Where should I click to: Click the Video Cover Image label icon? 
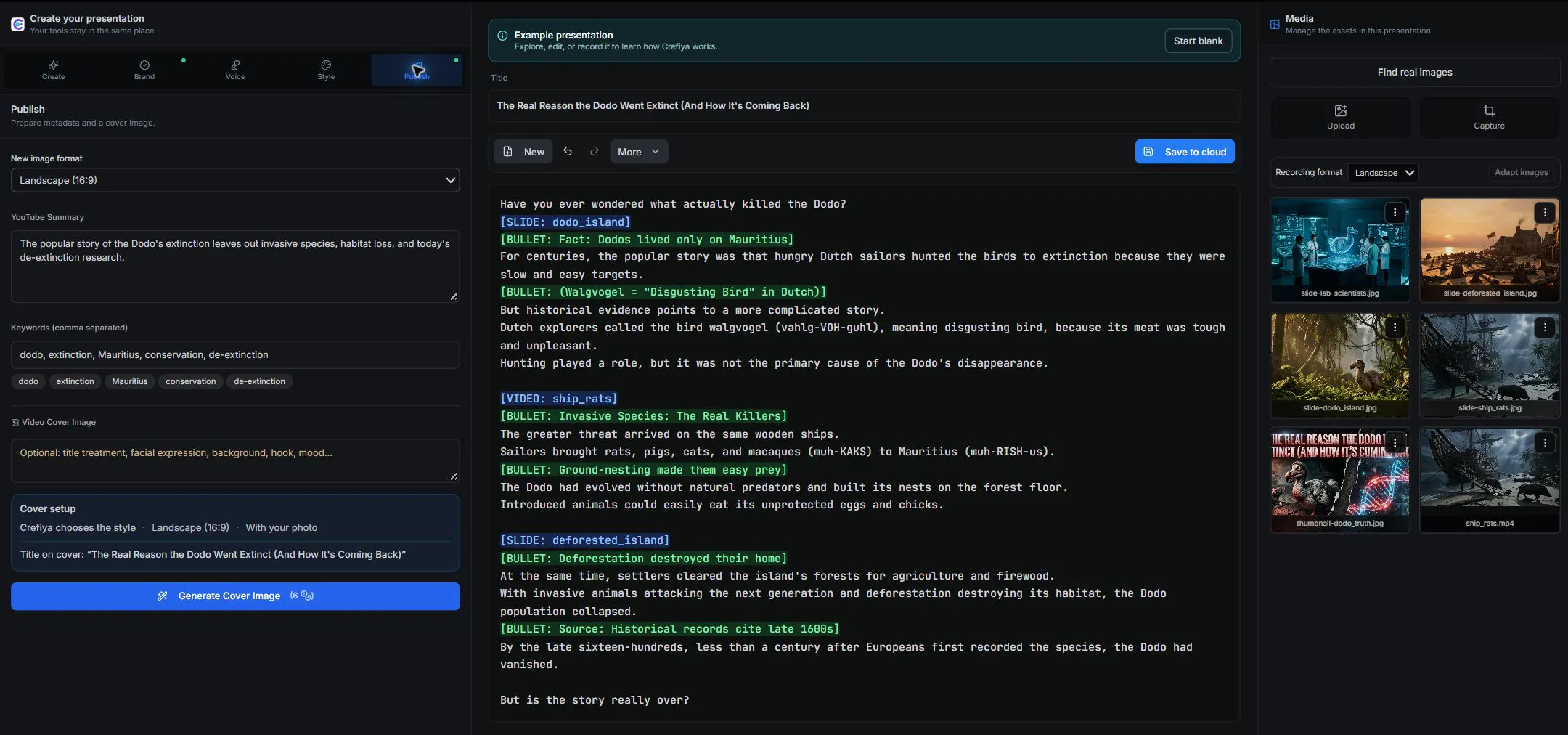click(x=15, y=422)
